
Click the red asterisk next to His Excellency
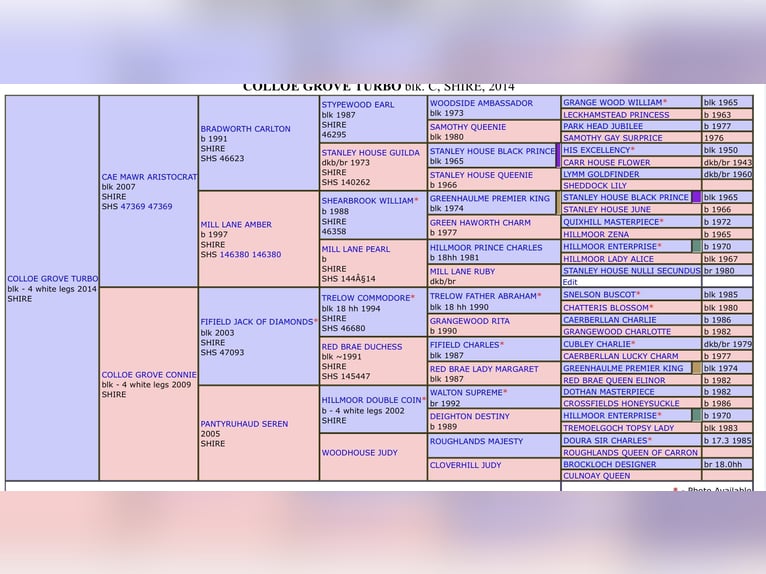[x=632, y=150]
